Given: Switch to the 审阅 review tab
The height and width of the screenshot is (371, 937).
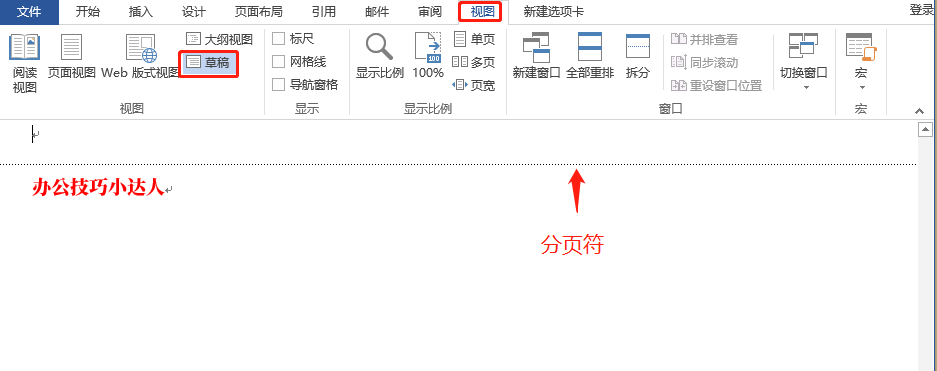Looking at the screenshot, I should [430, 12].
